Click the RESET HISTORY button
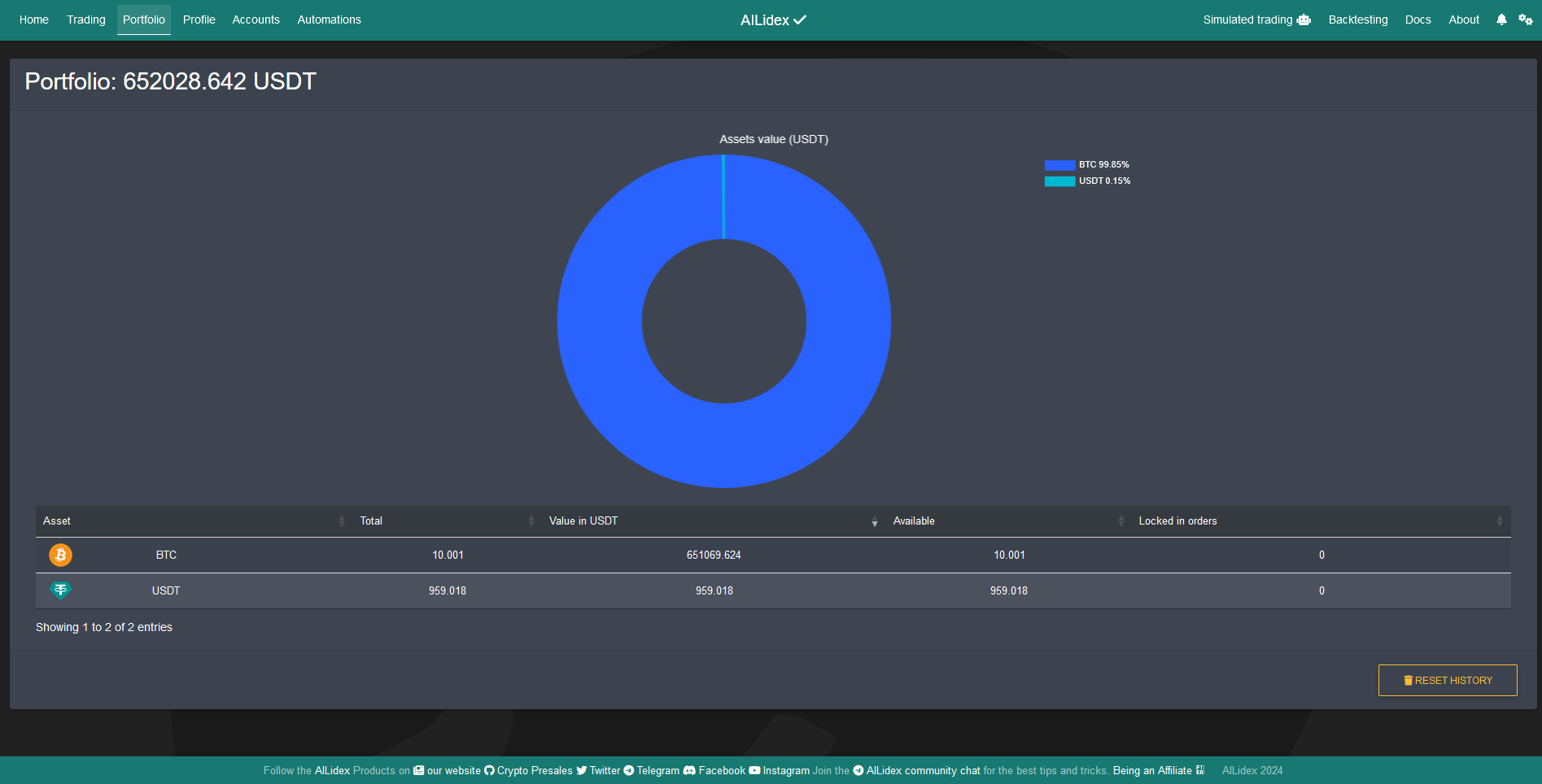The image size is (1542, 784). pyautogui.click(x=1447, y=680)
